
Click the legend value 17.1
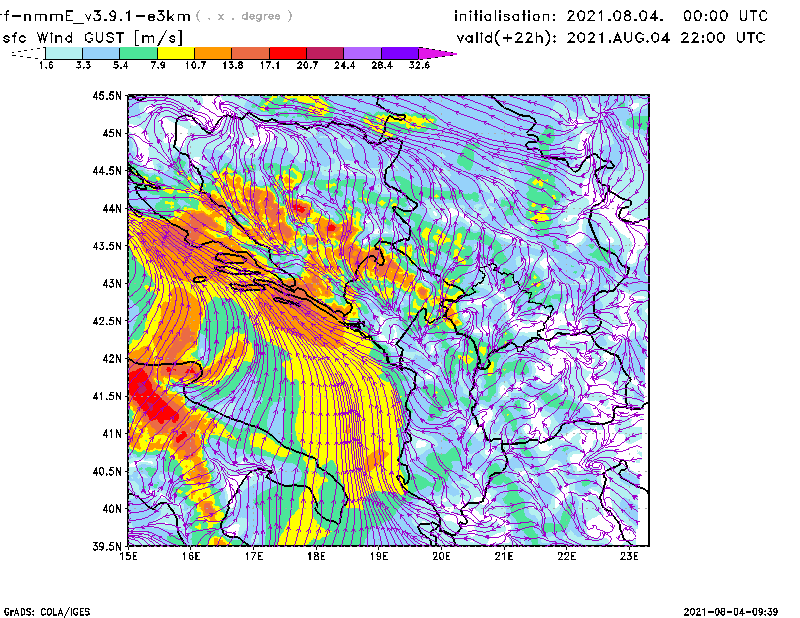(x=270, y=65)
